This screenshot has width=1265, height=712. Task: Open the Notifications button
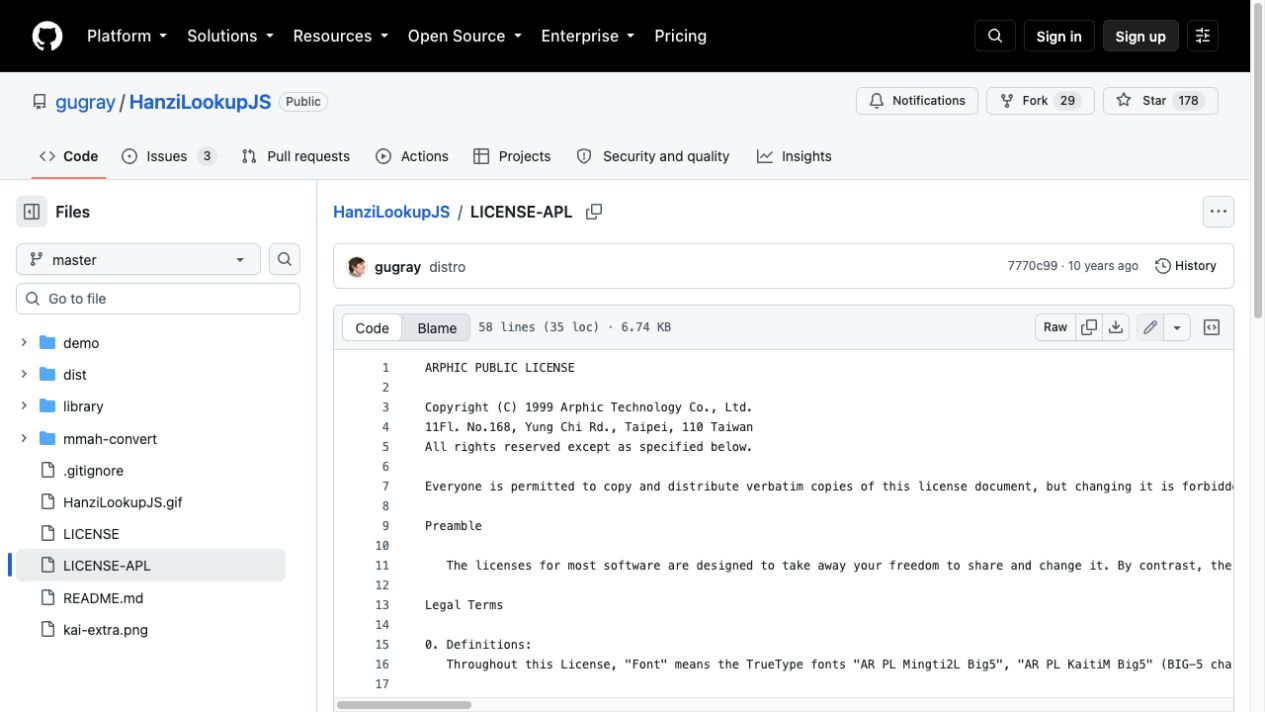point(917,101)
